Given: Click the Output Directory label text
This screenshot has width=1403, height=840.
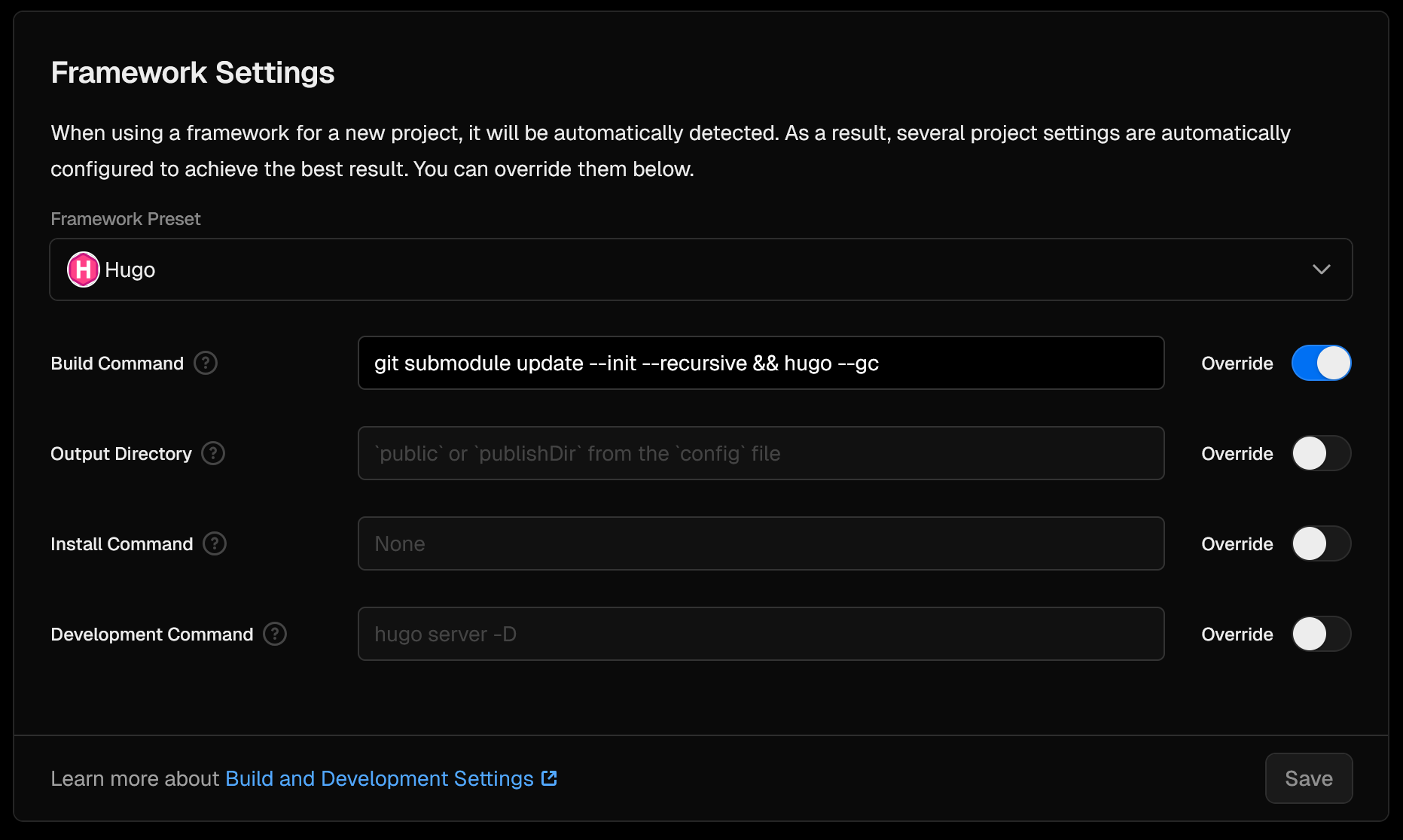Looking at the screenshot, I should (x=121, y=453).
